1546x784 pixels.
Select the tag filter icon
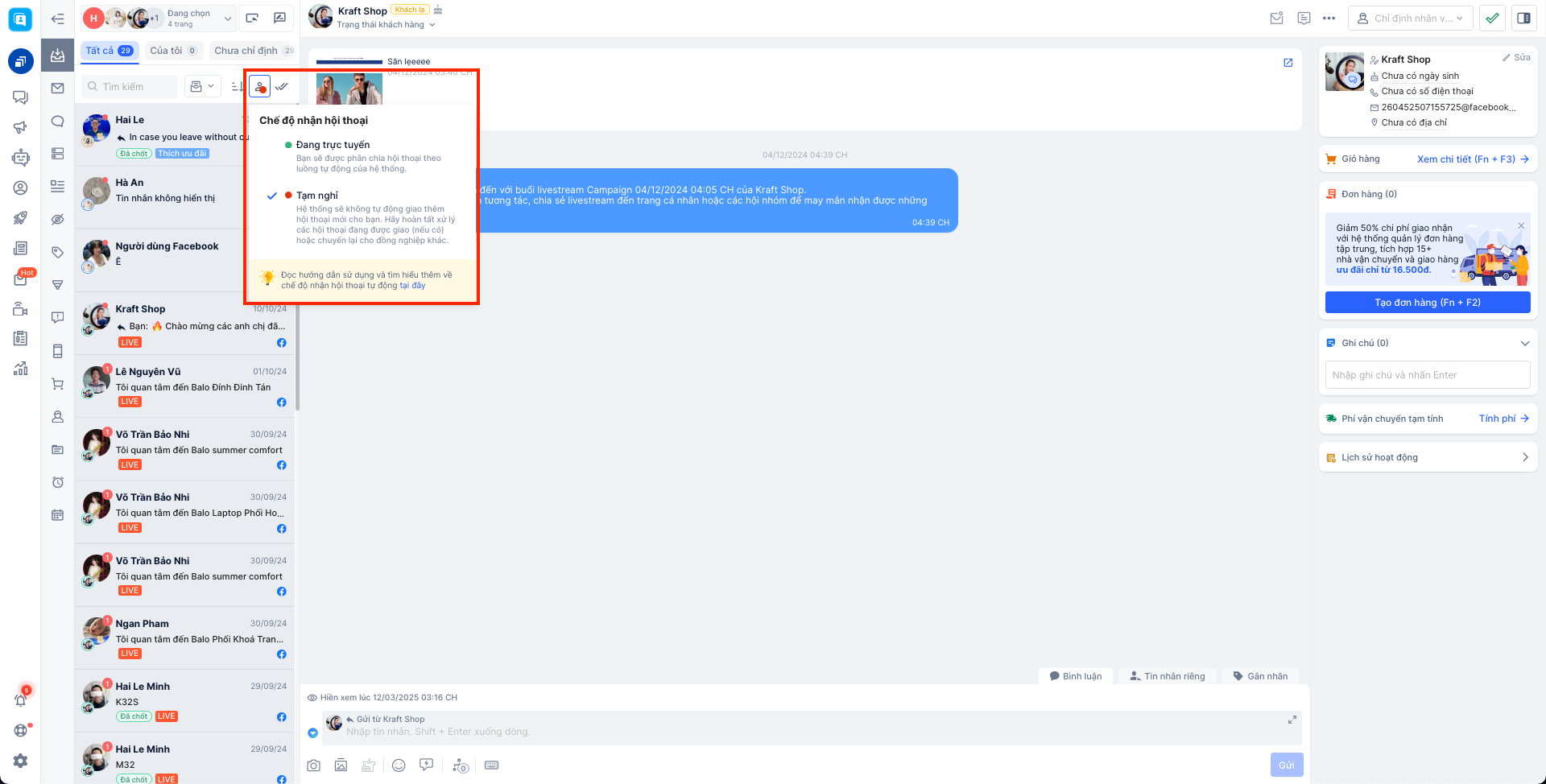pyautogui.click(x=57, y=253)
